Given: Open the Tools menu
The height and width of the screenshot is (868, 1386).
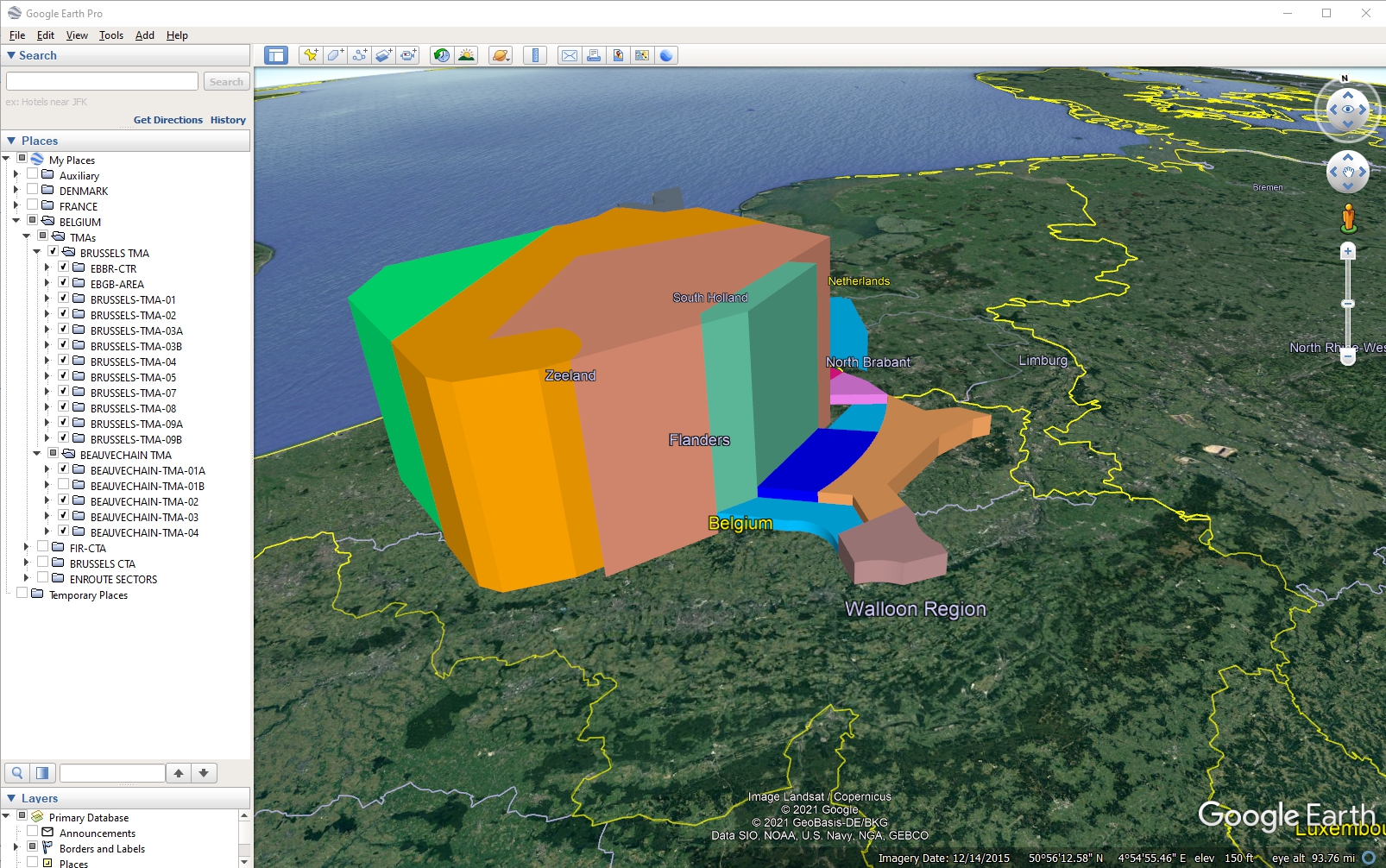Looking at the screenshot, I should pos(111,35).
